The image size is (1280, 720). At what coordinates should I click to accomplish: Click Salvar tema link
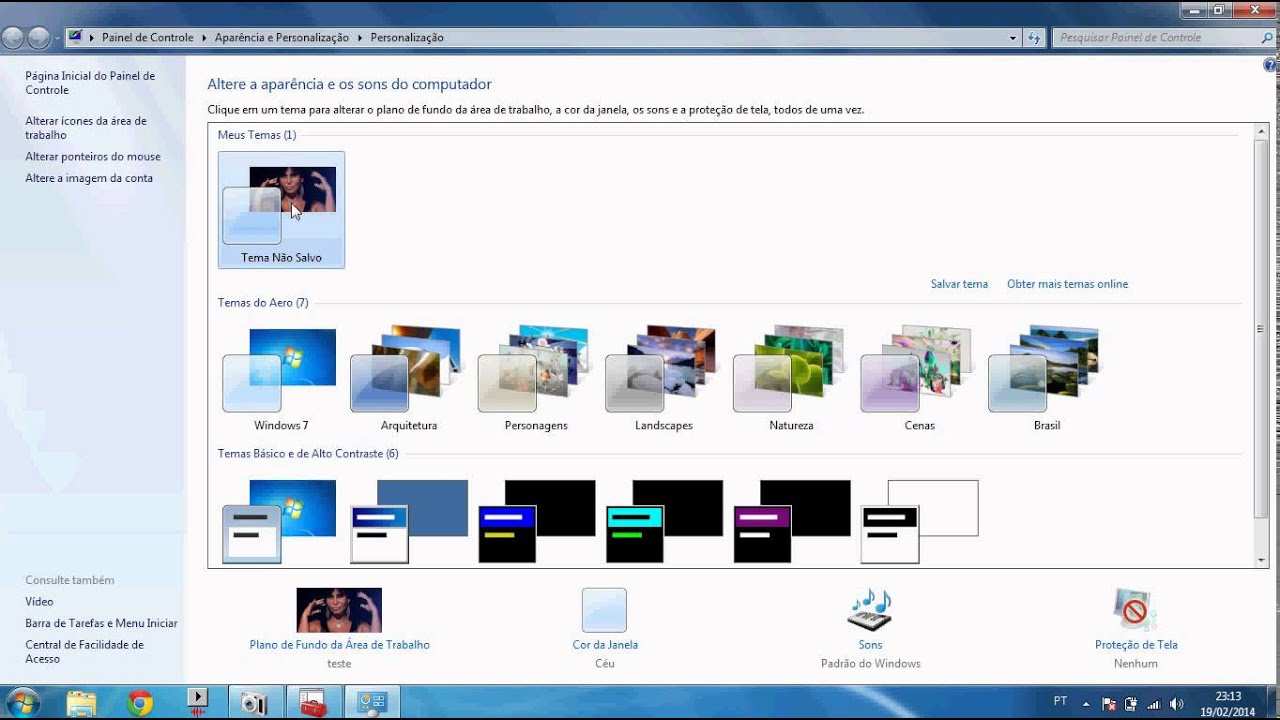coord(959,284)
